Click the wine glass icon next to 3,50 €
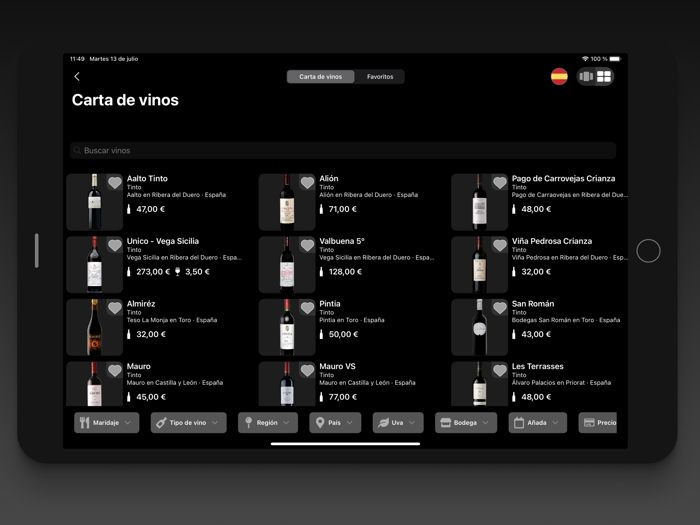Screen dimensions: 700x525 coord(177,271)
